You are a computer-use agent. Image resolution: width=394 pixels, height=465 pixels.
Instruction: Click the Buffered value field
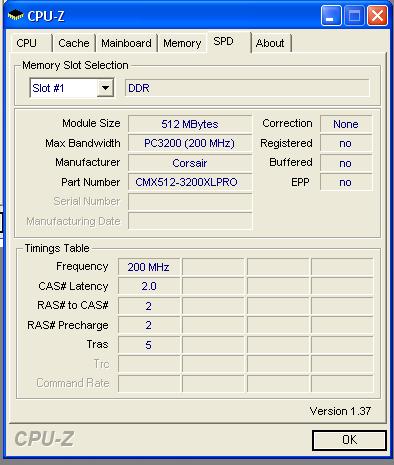click(x=346, y=163)
